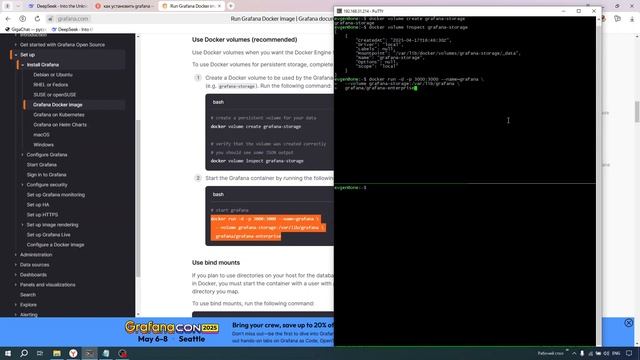Image resolution: width=640 pixels, height=360 pixels.
Task: Activate the PuTTY taskbar icon
Action: (89, 353)
